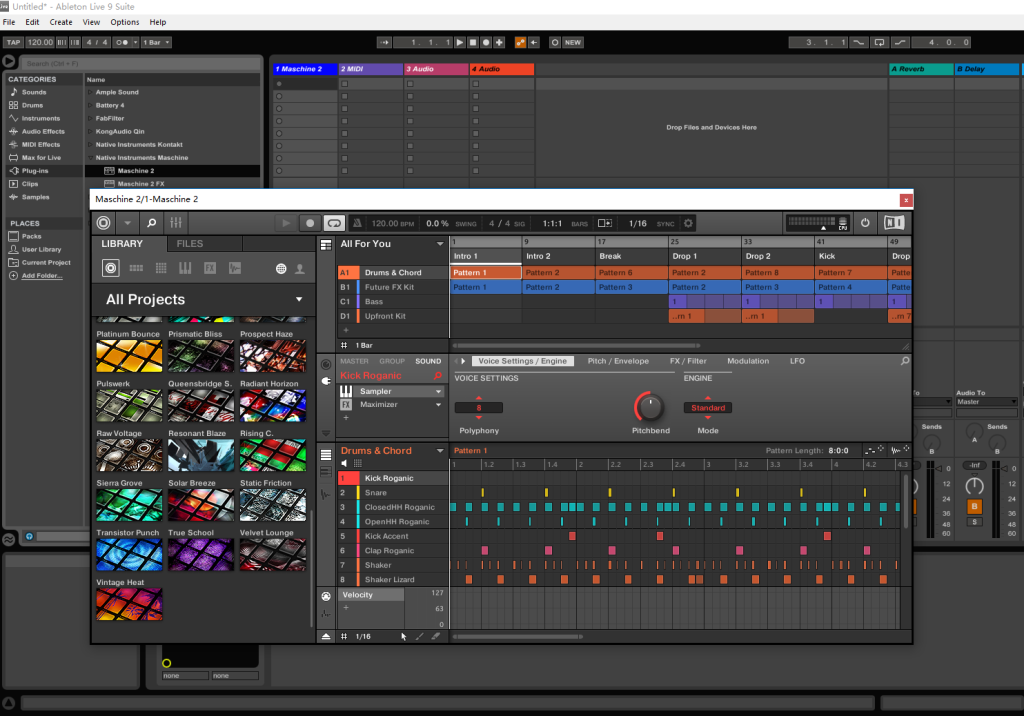
Task: Click the TAP tempo button in Ableton
Action: 14,42
